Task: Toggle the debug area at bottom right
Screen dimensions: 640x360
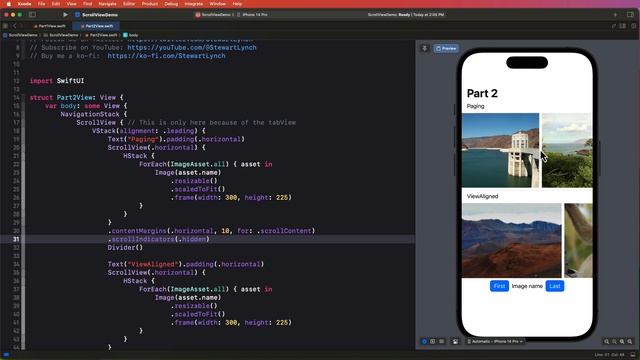Action: click(633, 355)
